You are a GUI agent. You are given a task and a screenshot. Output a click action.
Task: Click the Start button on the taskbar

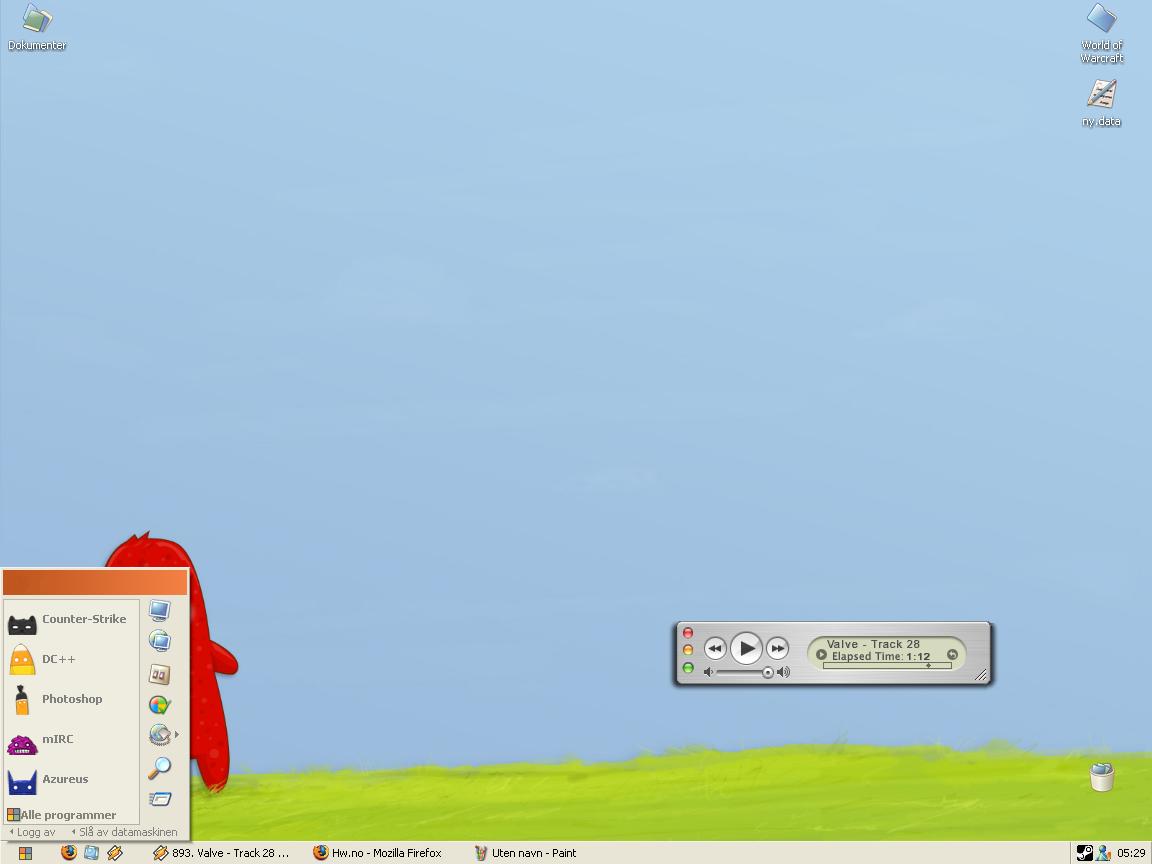coord(25,853)
